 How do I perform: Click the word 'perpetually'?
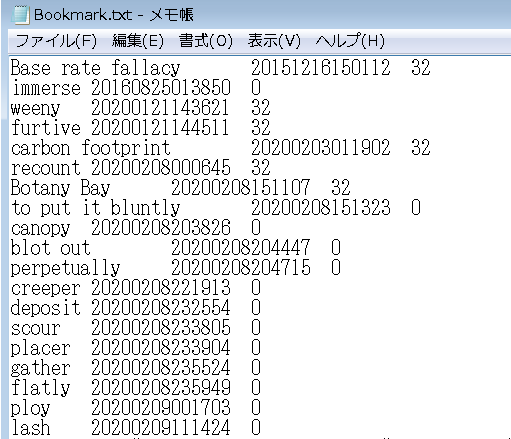[65, 268]
